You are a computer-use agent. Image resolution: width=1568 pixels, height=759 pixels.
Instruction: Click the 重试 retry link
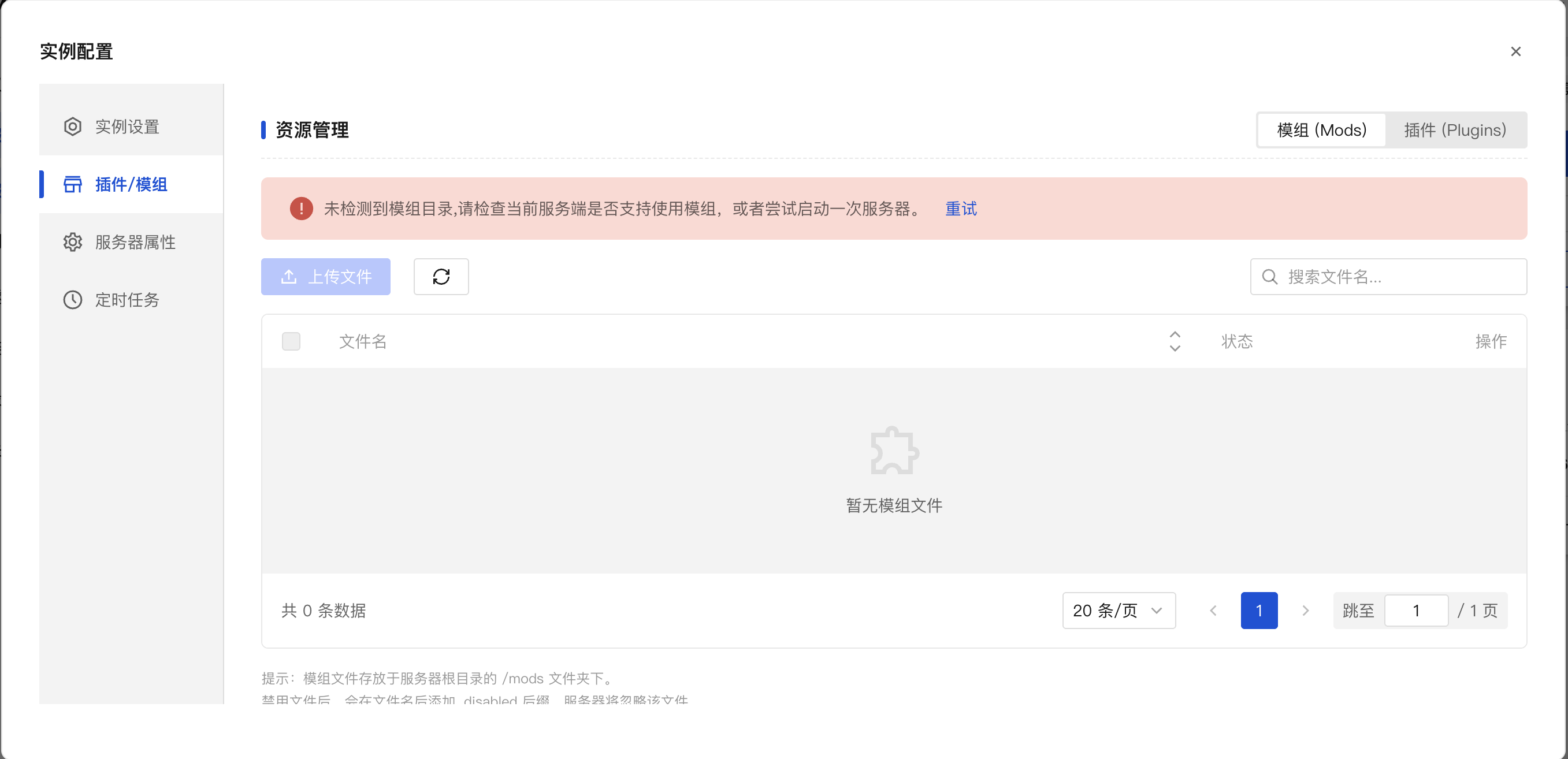[961, 209]
